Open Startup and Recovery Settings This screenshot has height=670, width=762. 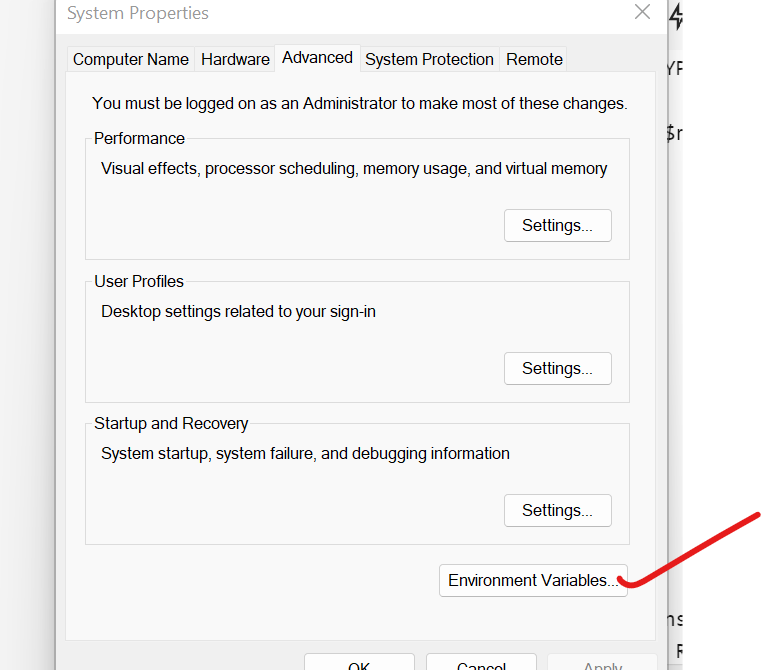point(557,511)
